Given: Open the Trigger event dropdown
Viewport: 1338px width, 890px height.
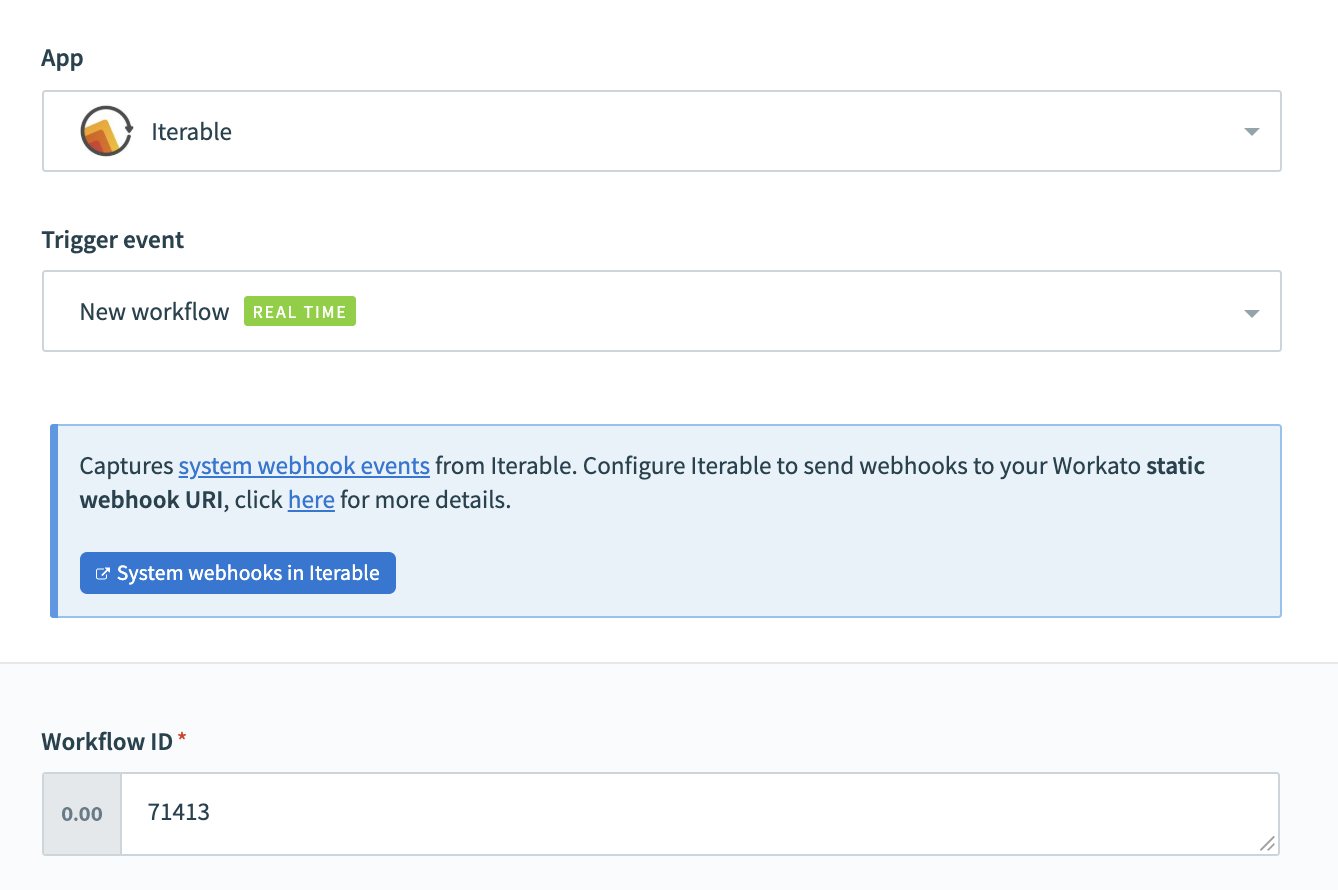Looking at the screenshot, I should tap(660, 311).
